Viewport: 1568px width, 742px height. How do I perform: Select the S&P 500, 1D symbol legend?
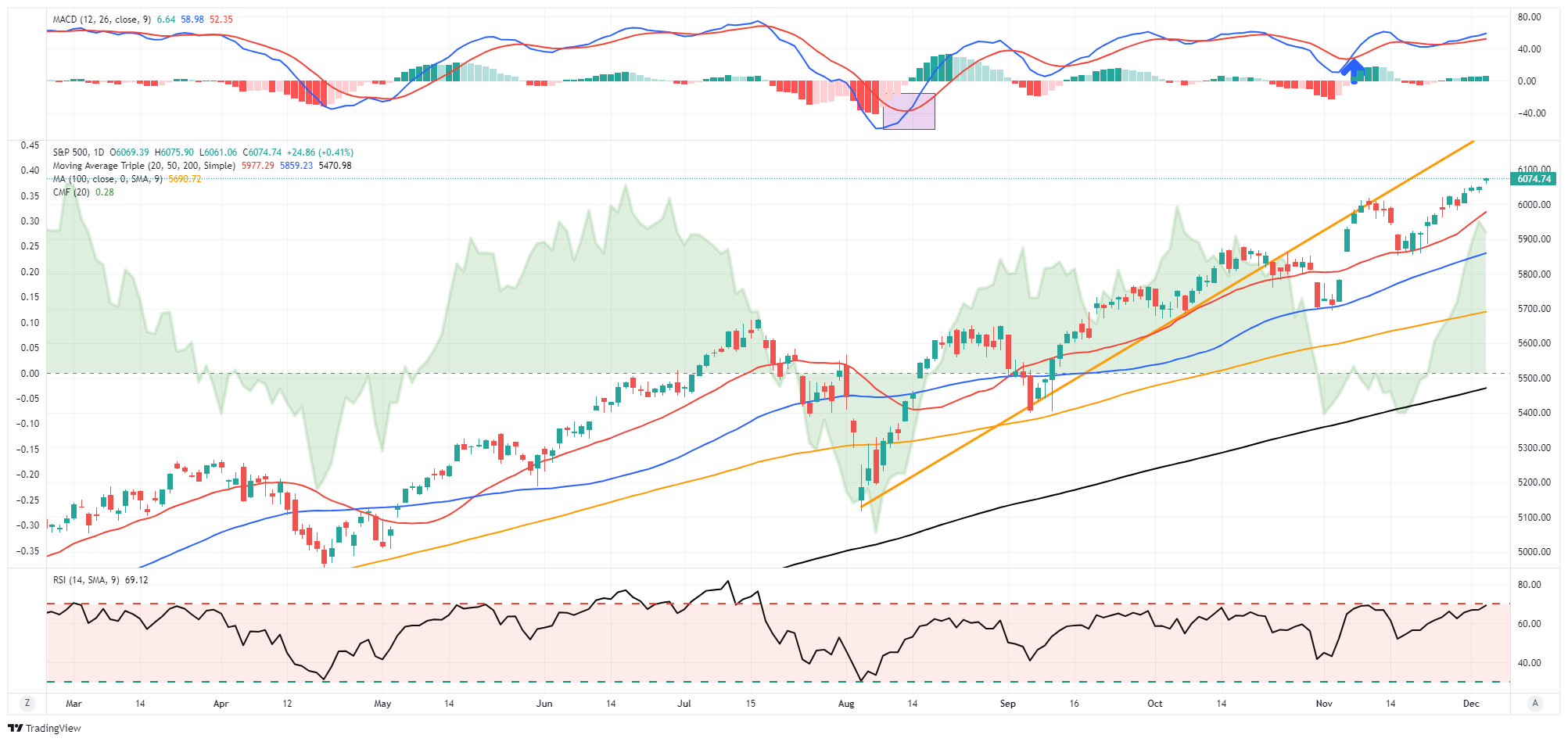78,152
